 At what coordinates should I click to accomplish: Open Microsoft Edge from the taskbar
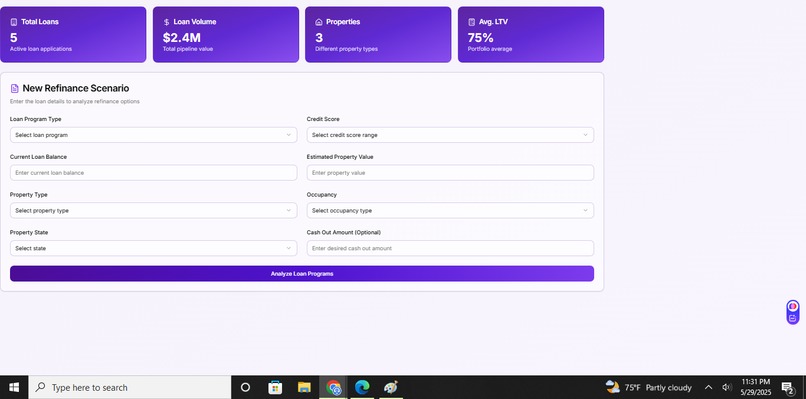tap(362, 387)
